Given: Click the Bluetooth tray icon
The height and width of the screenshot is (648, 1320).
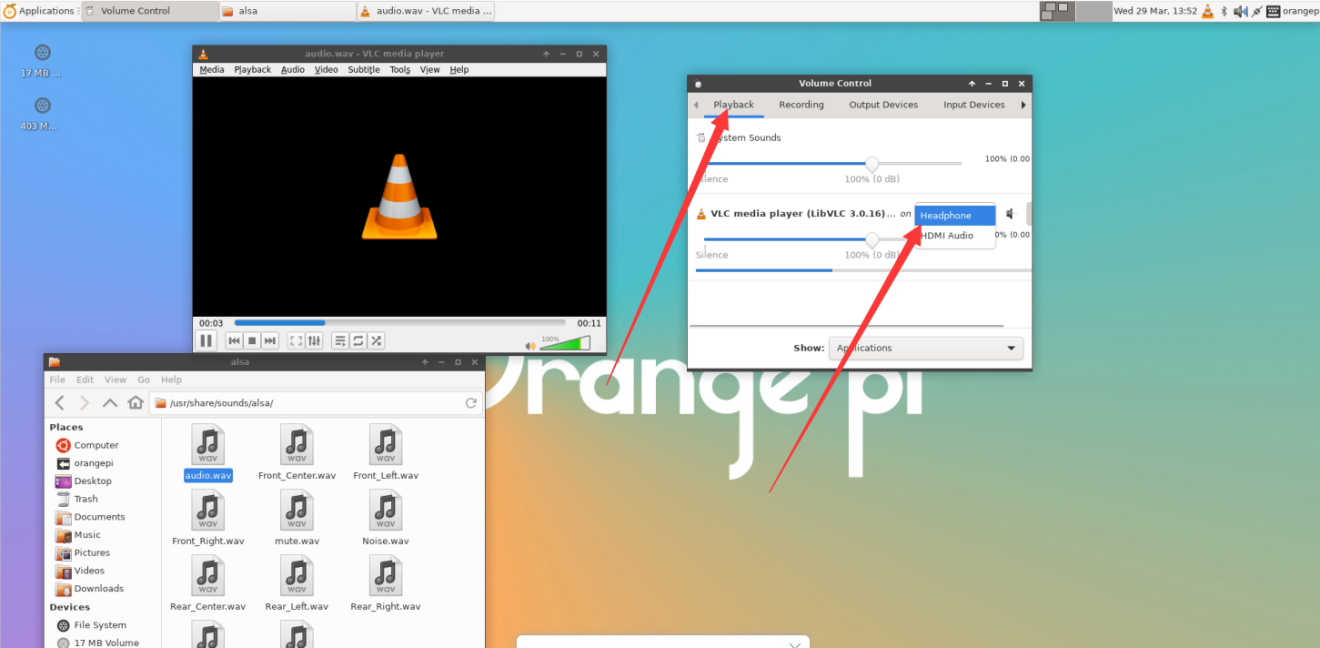Looking at the screenshot, I should (1224, 11).
